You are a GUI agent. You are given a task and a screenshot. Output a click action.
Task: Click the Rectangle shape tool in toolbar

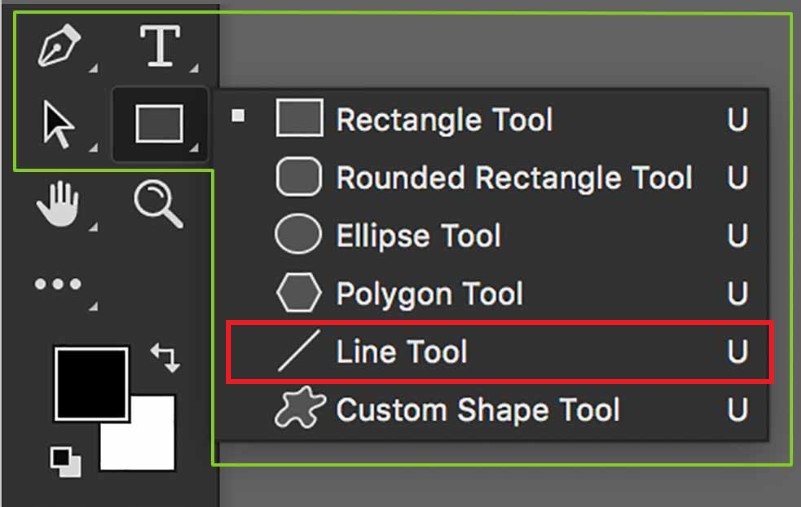[x=159, y=124]
